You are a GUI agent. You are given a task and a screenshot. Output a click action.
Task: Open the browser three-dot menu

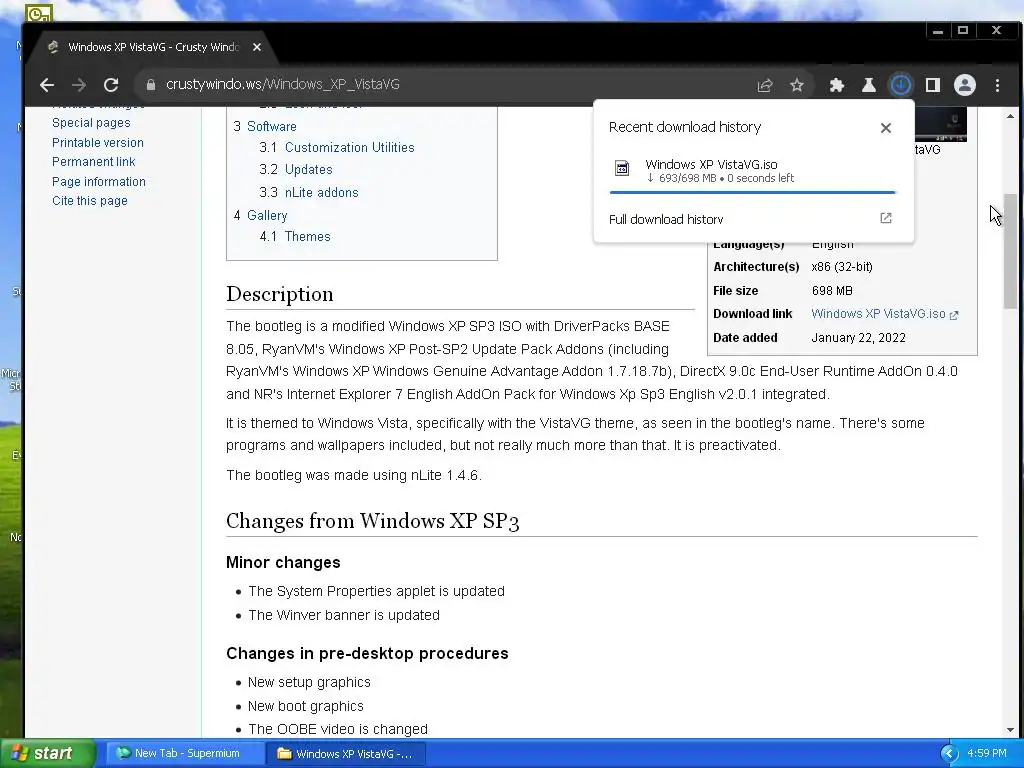pyautogui.click(x=997, y=85)
